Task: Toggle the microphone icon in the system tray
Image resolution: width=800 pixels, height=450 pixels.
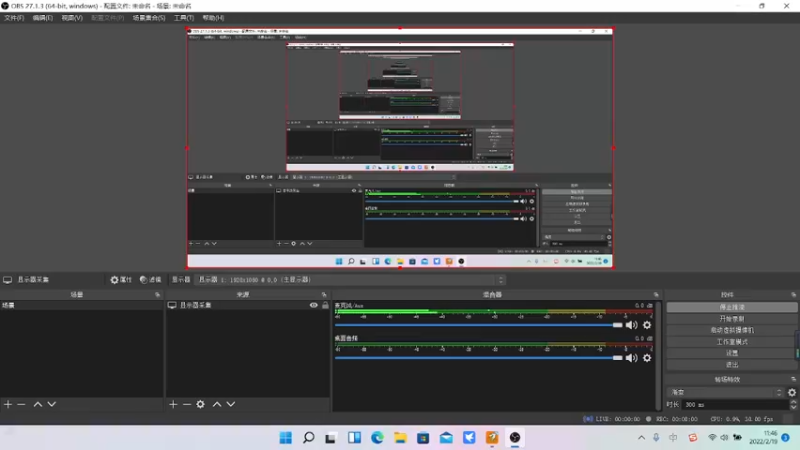Action: click(656, 437)
